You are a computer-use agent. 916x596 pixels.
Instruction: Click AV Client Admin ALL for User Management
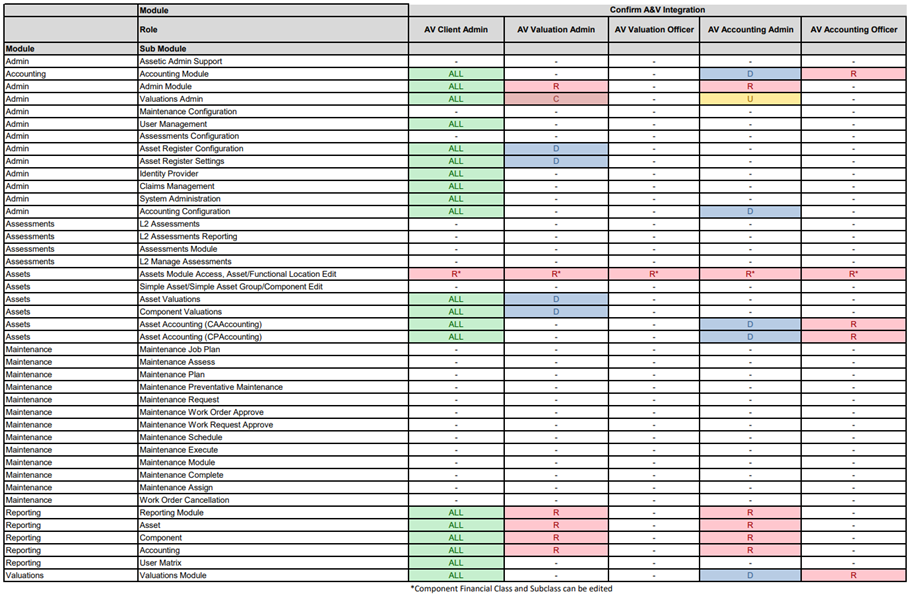(456, 124)
